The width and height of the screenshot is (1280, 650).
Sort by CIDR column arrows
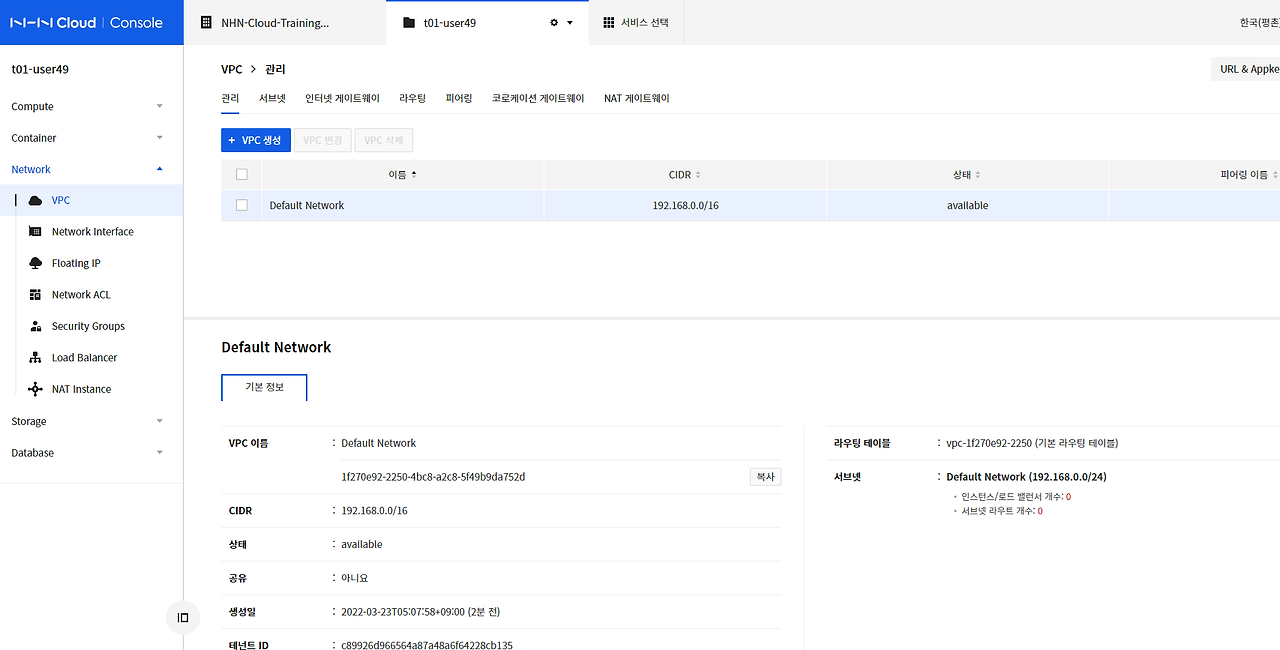tap(698, 175)
